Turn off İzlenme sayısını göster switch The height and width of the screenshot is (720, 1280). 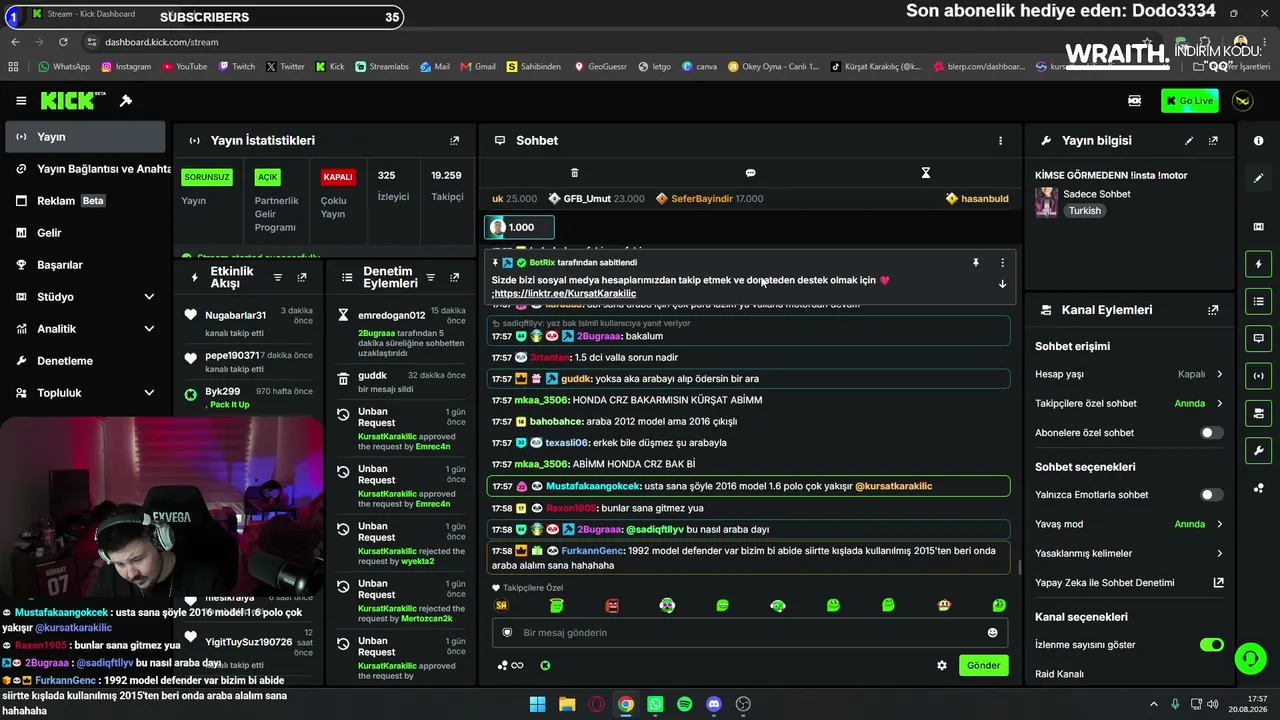[x=1211, y=645]
